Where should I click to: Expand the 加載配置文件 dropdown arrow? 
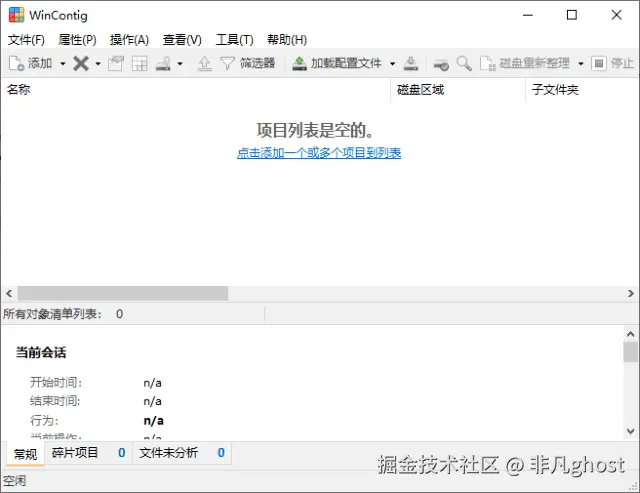(392, 64)
